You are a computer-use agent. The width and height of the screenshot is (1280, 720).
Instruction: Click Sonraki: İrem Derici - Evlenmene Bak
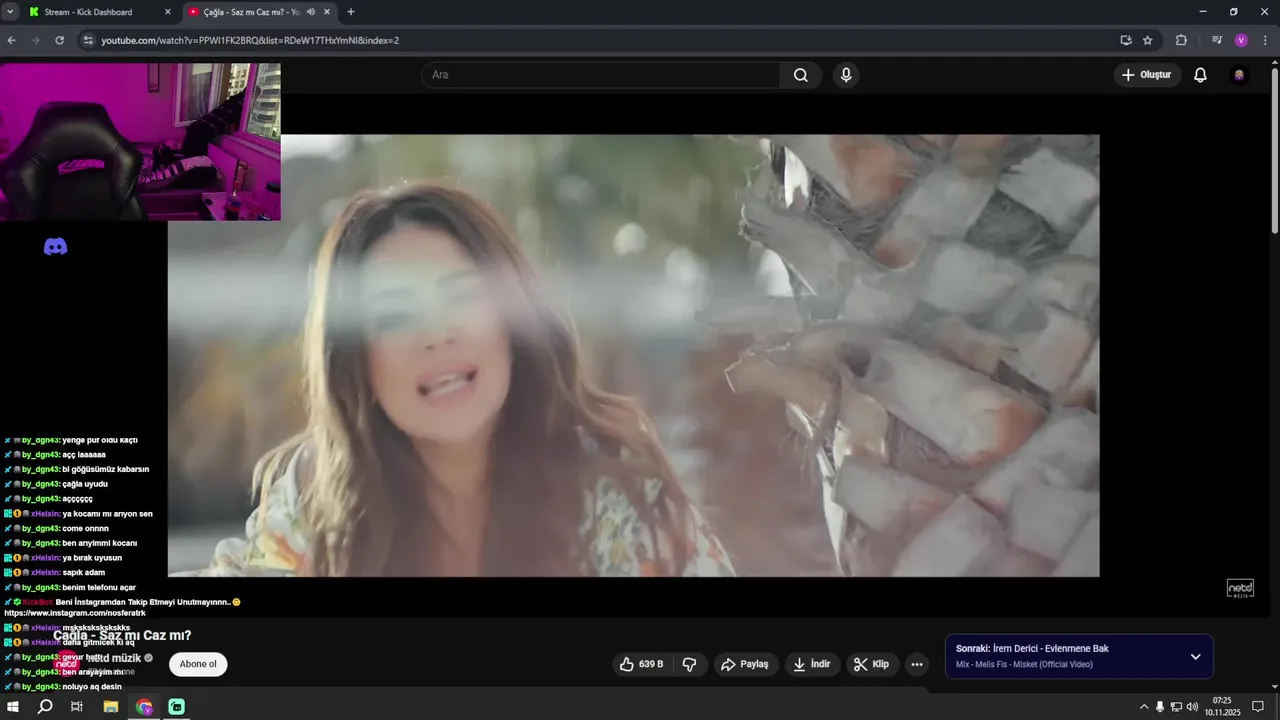pos(1032,648)
